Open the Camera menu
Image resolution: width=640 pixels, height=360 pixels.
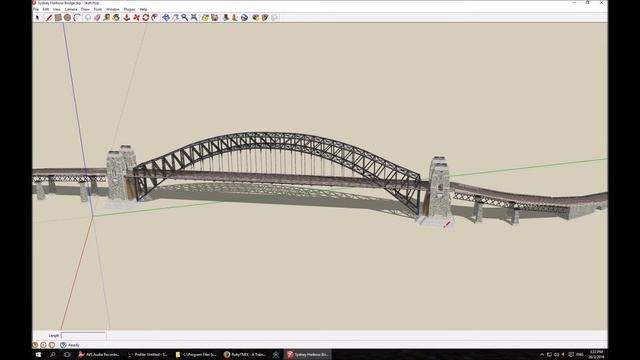71,9
